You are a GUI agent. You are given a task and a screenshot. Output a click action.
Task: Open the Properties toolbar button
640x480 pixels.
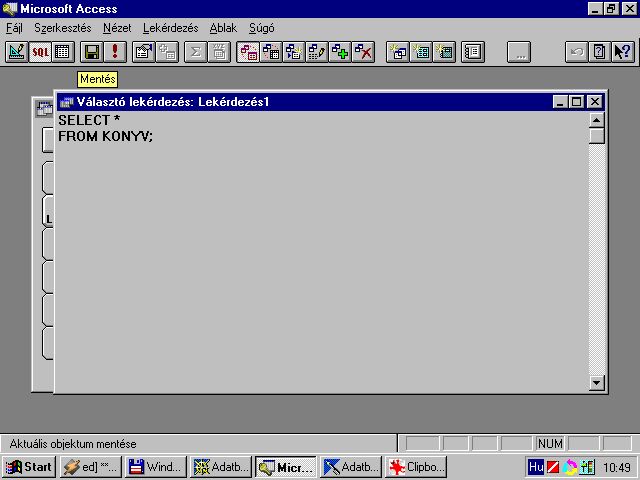coord(144,52)
